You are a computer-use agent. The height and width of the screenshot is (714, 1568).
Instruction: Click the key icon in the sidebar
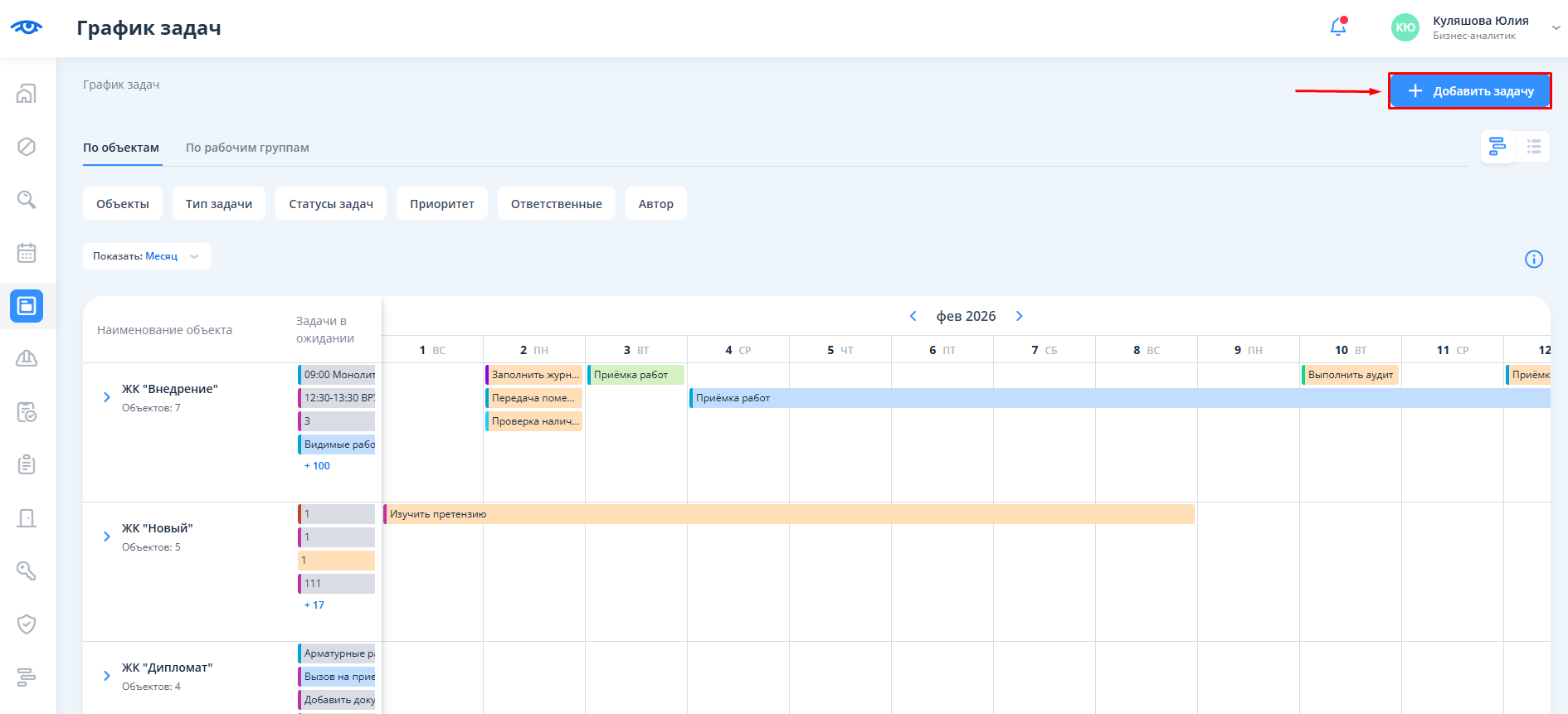point(27,571)
